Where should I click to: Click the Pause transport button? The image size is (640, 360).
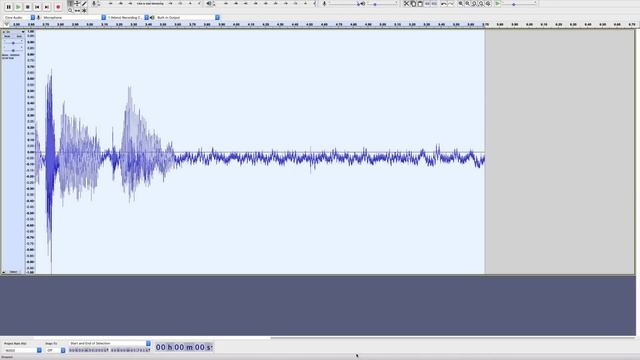(9, 7)
